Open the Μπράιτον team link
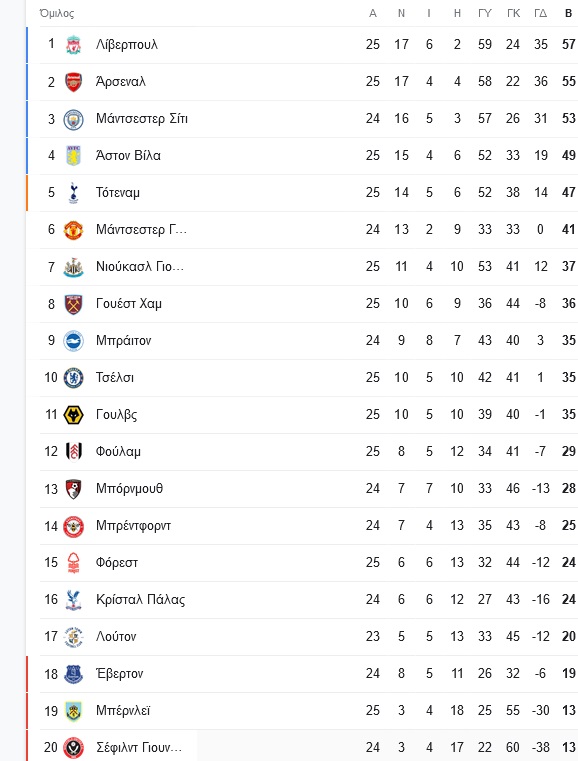Screen dimensions: 578x761 point(123,341)
